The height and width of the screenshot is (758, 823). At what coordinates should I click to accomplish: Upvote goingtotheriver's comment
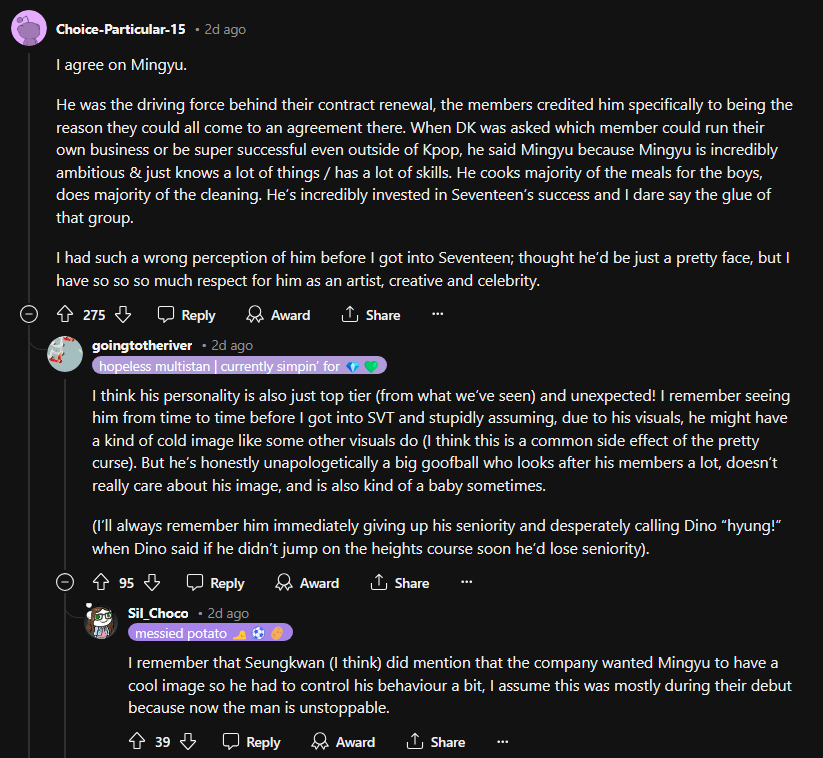click(100, 583)
